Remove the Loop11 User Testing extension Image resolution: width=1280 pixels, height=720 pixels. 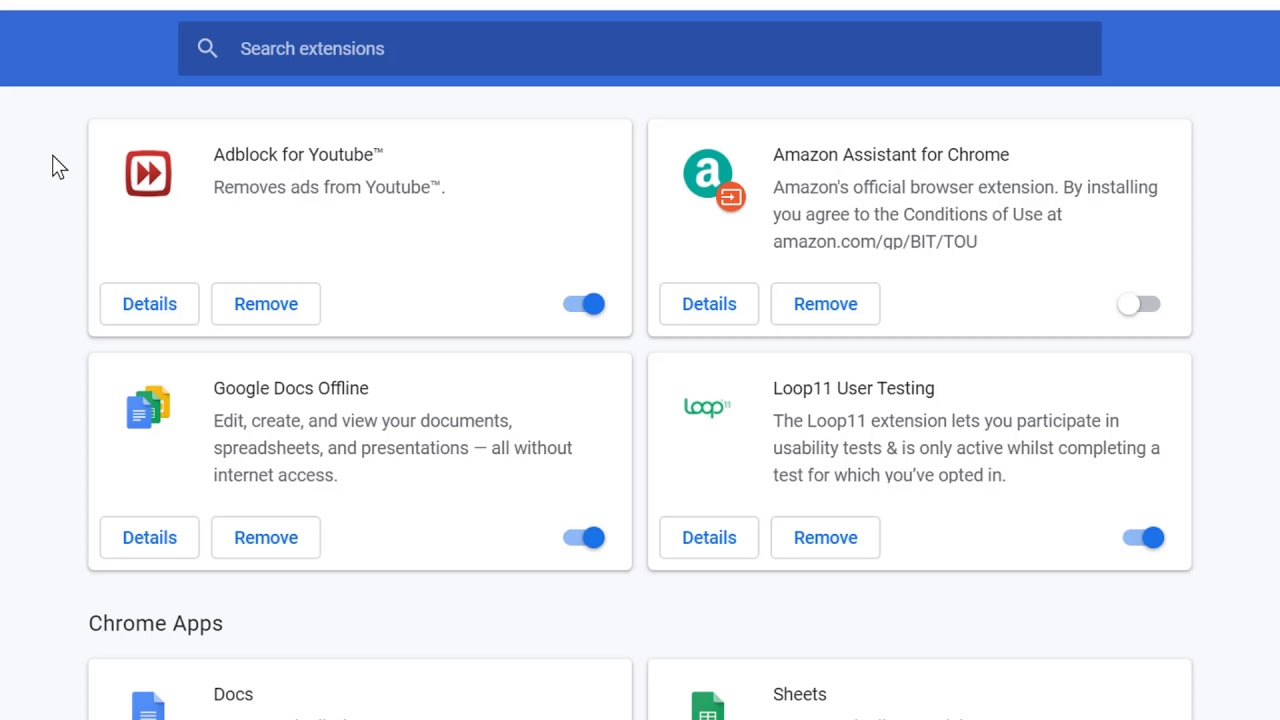pyautogui.click(x=826, y=538)
